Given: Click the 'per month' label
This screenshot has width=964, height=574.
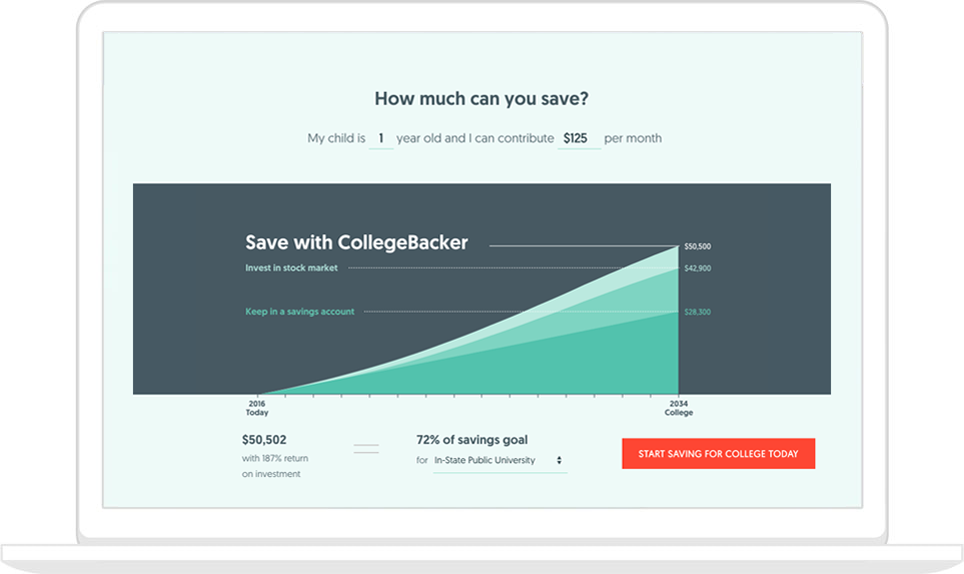Looking at the screenshot, I should coord(632,138).
